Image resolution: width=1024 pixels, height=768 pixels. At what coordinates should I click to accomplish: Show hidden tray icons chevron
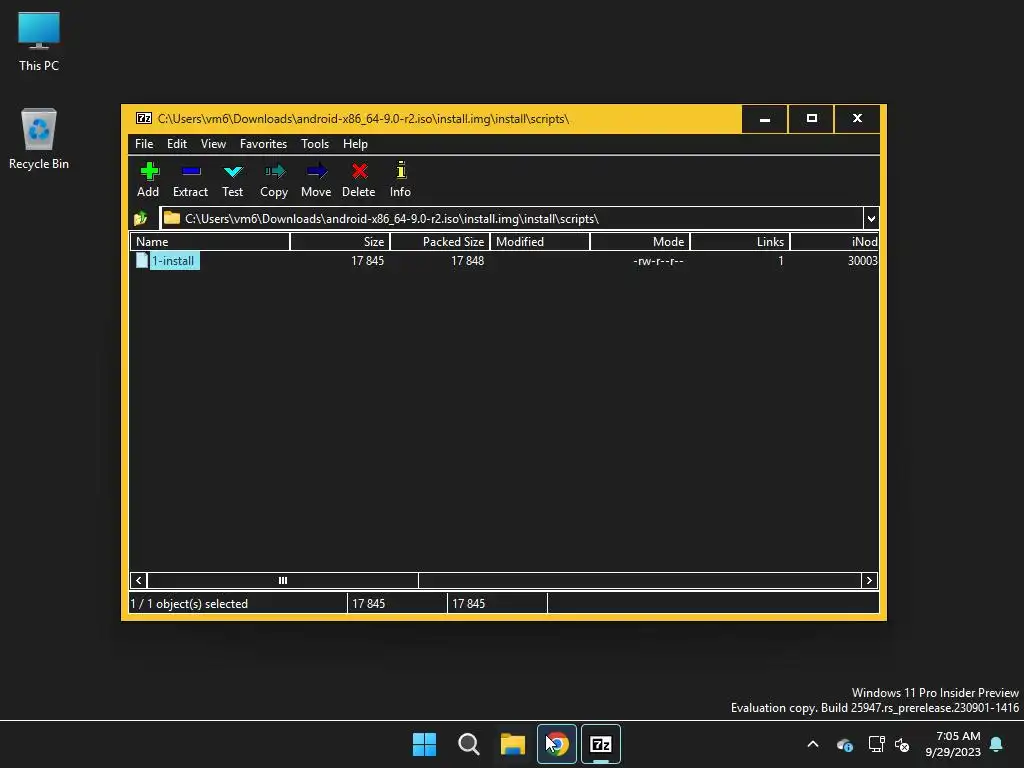pyautogui.click(x=813, y=744)
